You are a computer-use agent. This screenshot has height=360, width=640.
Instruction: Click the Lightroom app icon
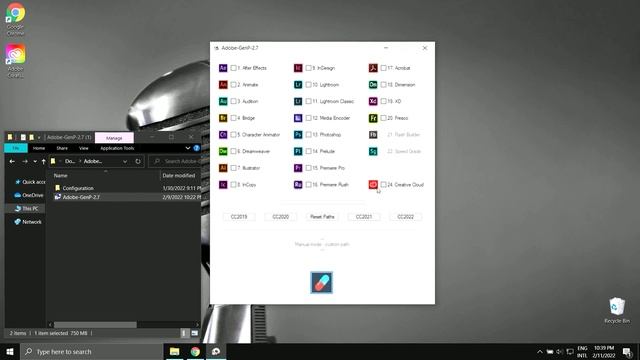pos(298,84)
